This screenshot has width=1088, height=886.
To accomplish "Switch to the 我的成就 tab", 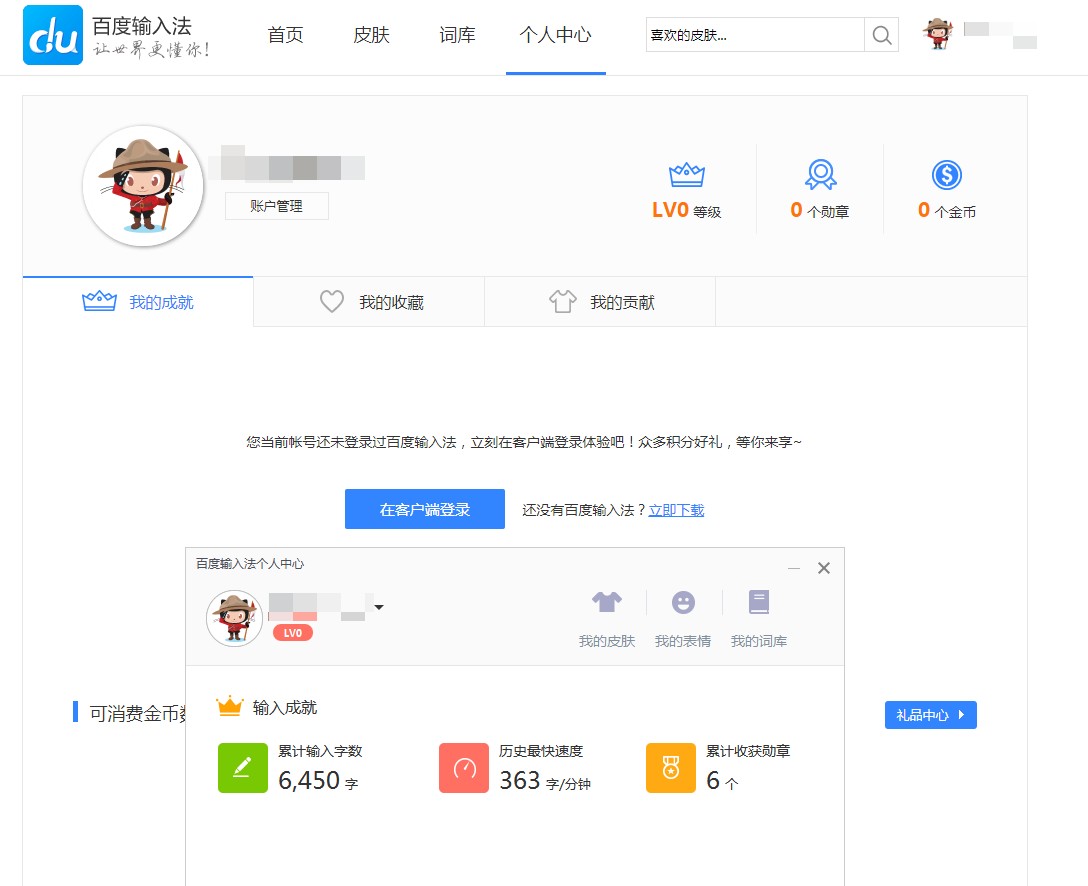I will point(138,301).
